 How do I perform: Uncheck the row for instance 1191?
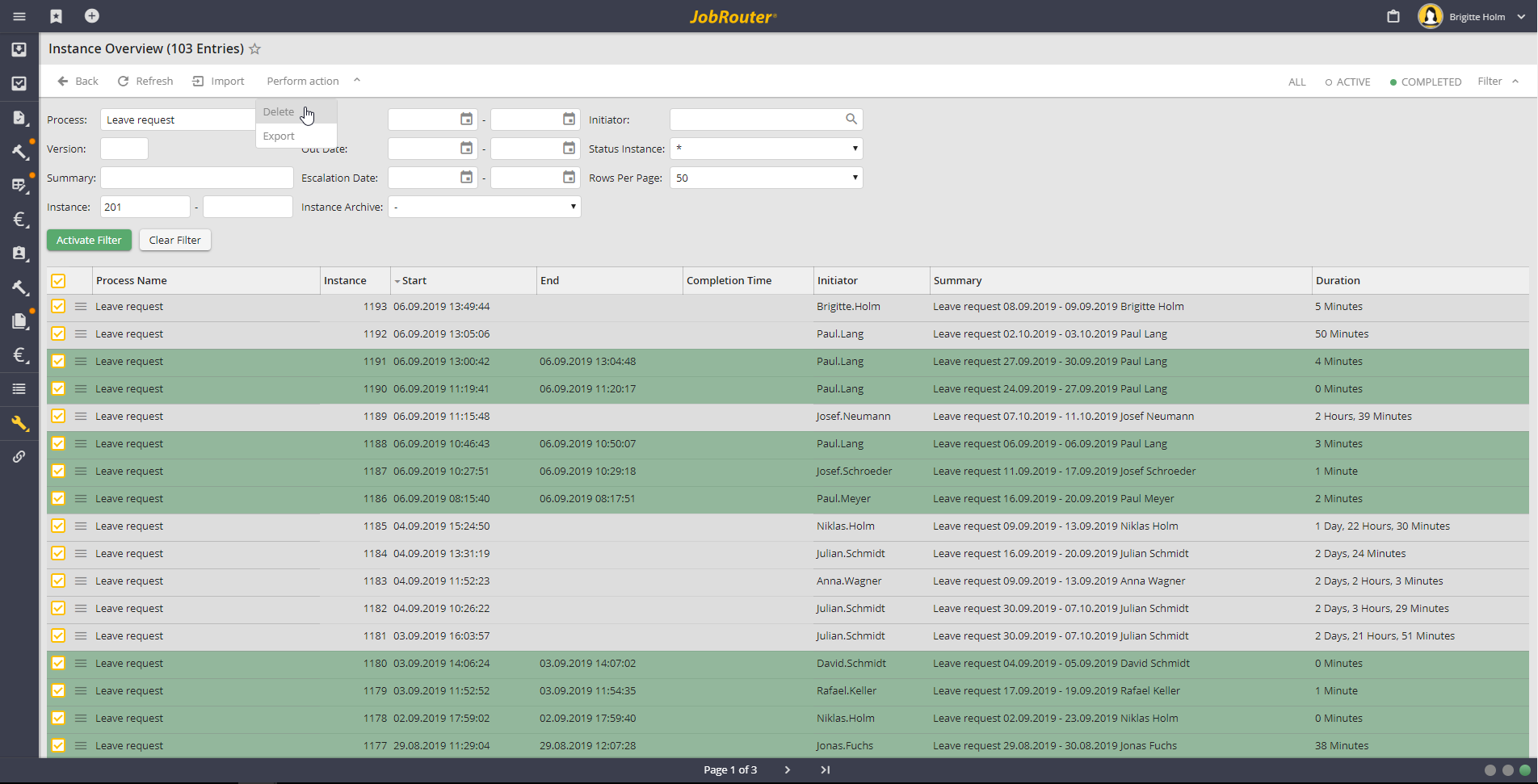(58, 362)
